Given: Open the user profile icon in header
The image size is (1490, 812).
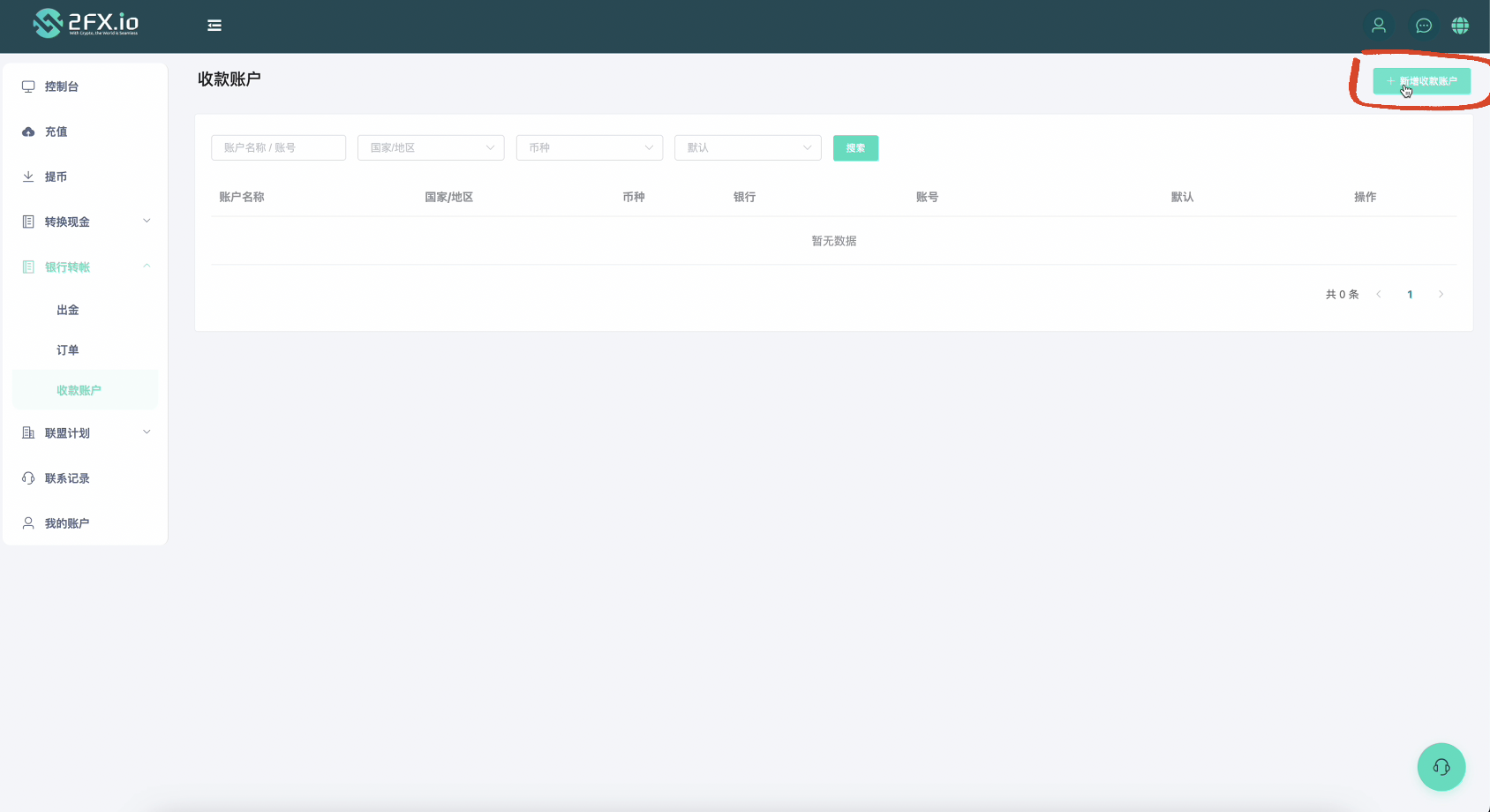Looking at the screenshot, I should (x=1378, y=26).
